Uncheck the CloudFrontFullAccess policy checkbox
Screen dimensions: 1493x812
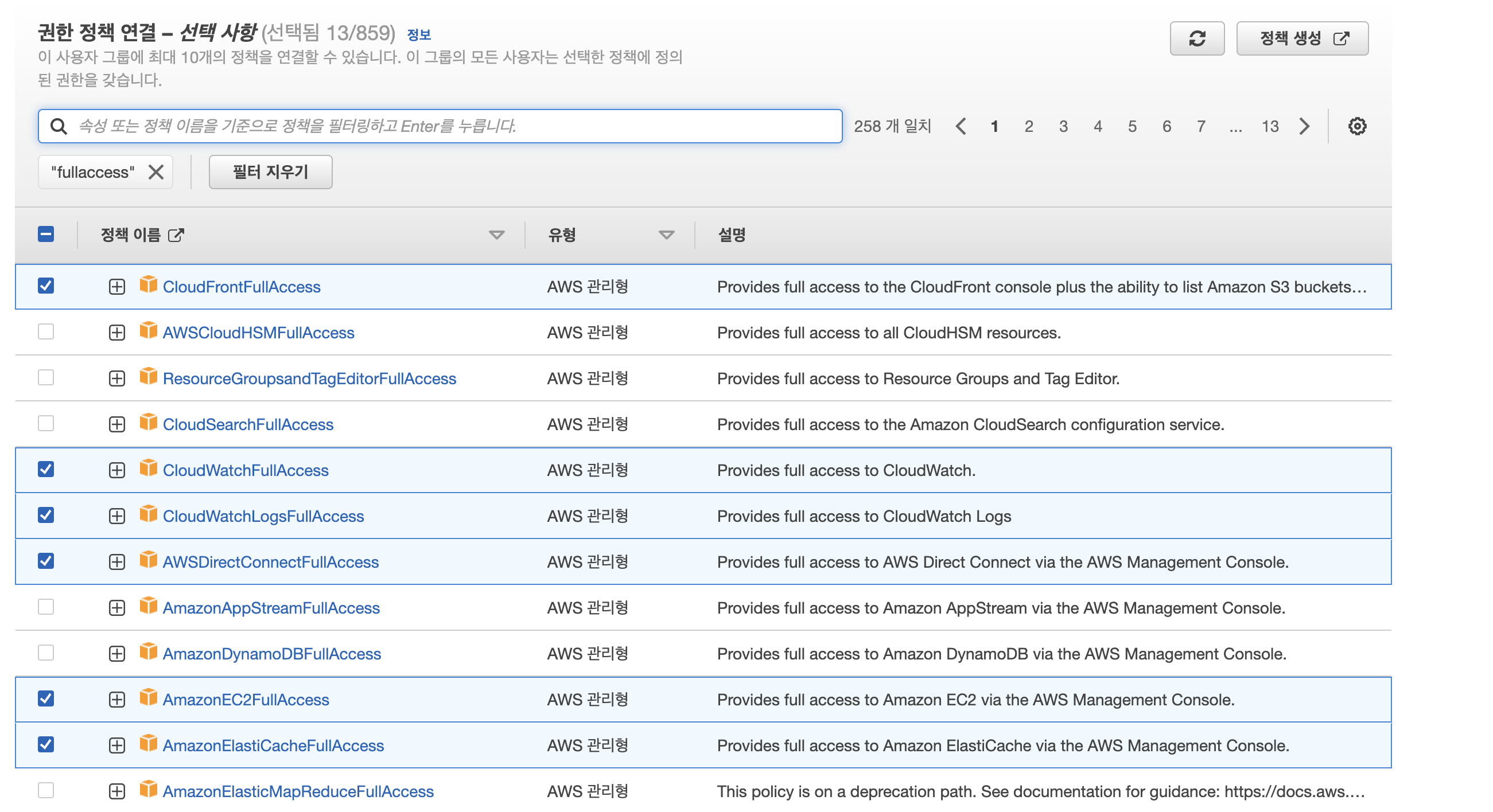tap(46, 286)
